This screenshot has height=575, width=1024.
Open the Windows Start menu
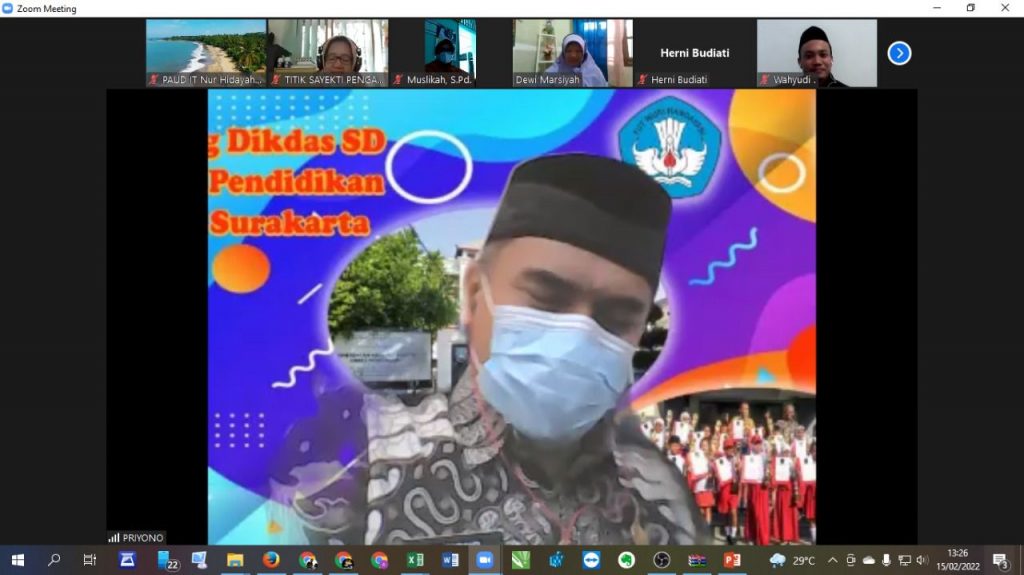pos(17,560)
